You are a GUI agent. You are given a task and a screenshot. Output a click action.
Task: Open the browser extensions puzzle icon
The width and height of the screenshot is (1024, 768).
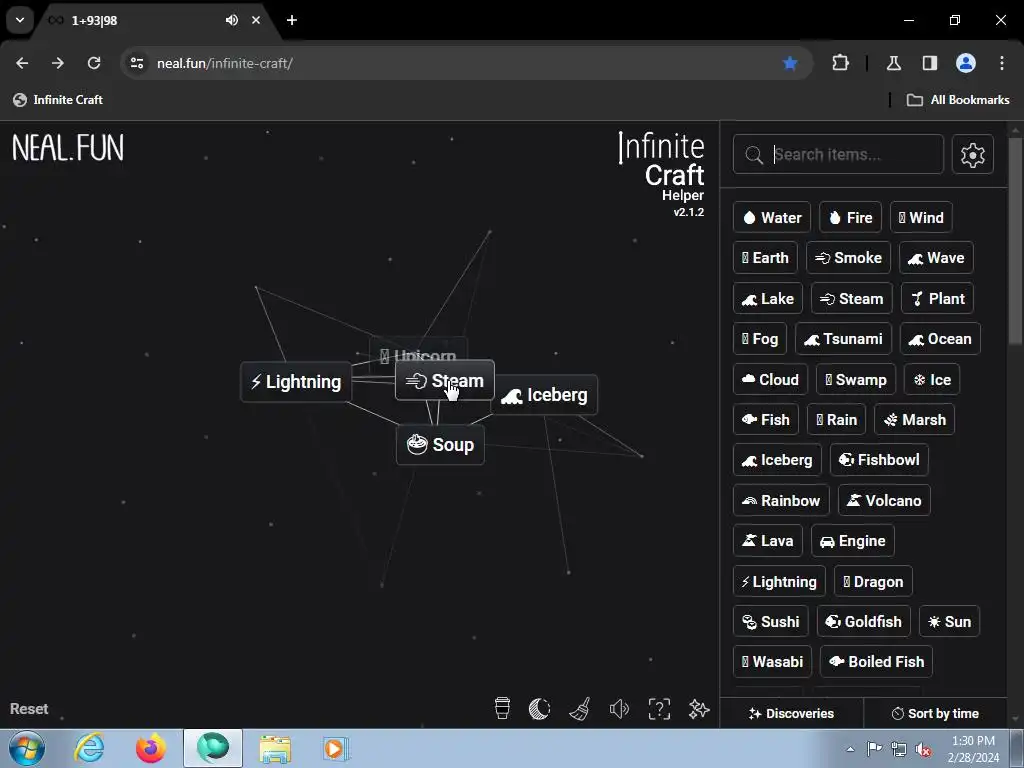click(840, 63)
